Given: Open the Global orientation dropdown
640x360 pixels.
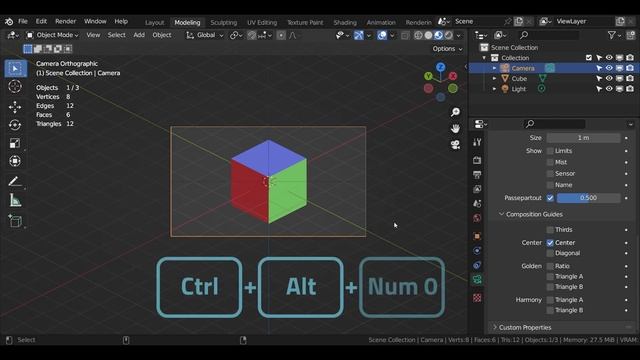Looking at the screenshot, I should [205, 36].
